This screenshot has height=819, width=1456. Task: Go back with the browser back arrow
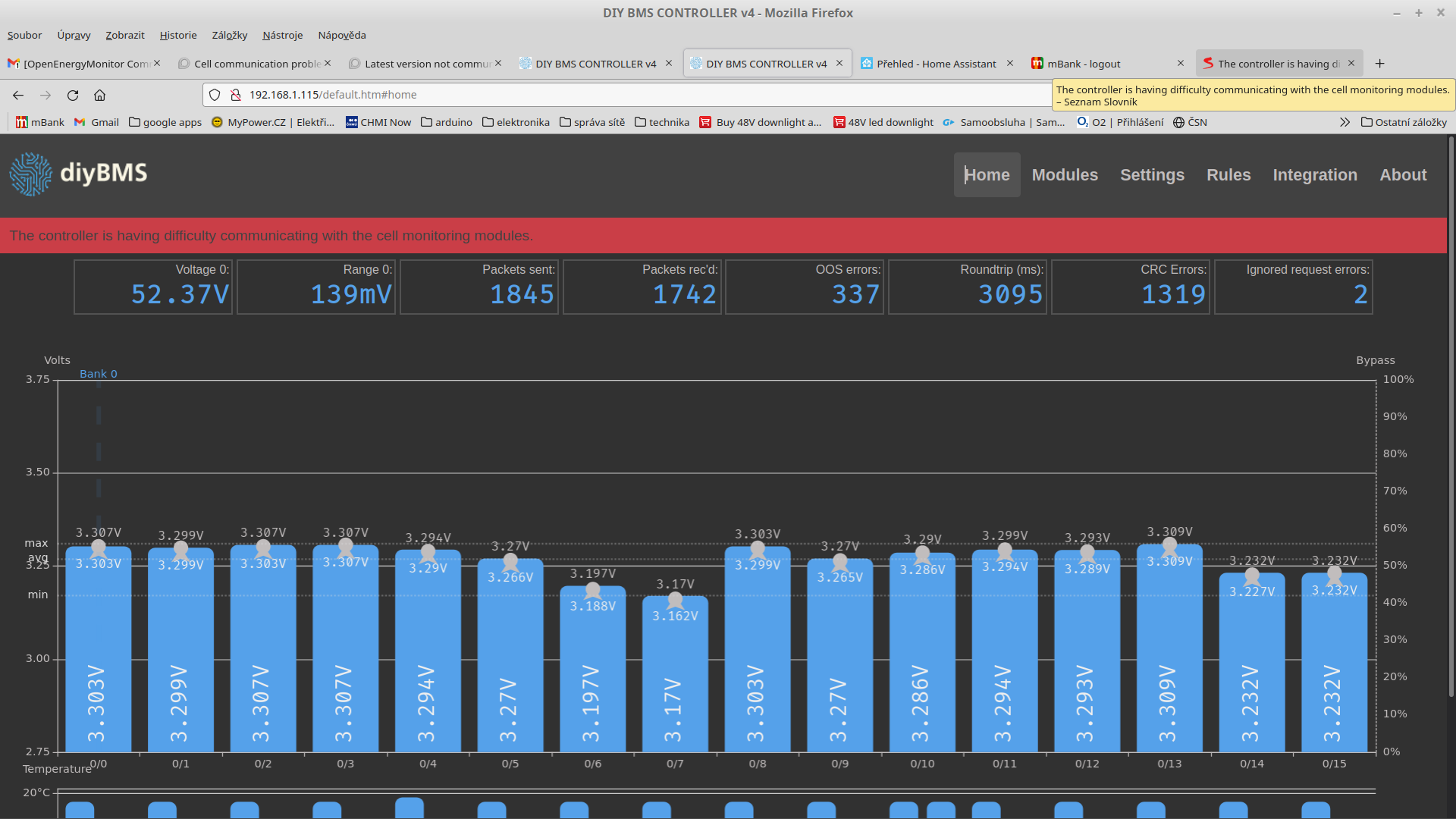click(18, 95)
